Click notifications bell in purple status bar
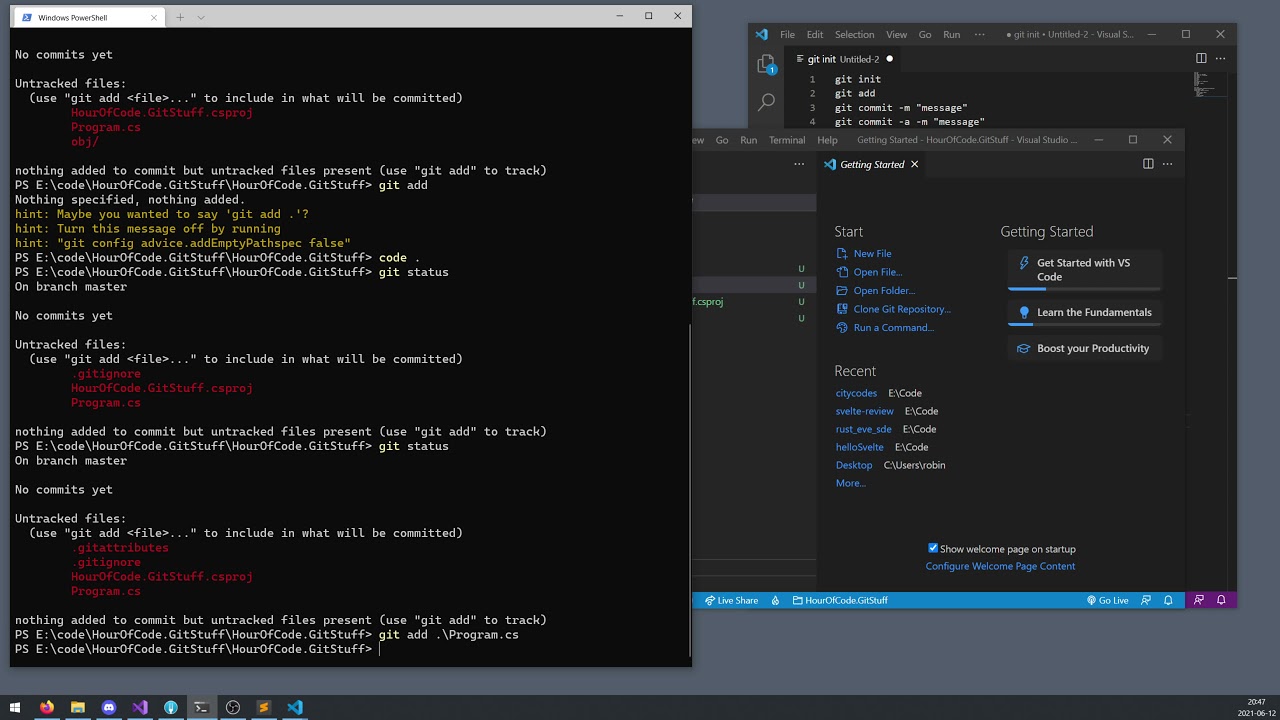The width and height of the screenshot is (1280, 720). [1221, 600]
